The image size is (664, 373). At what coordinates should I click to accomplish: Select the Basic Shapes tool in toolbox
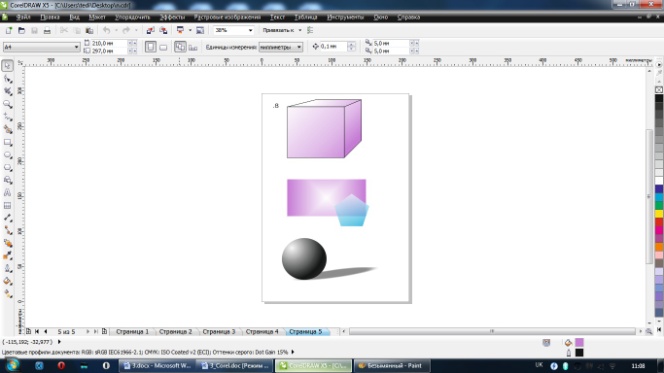8,180
